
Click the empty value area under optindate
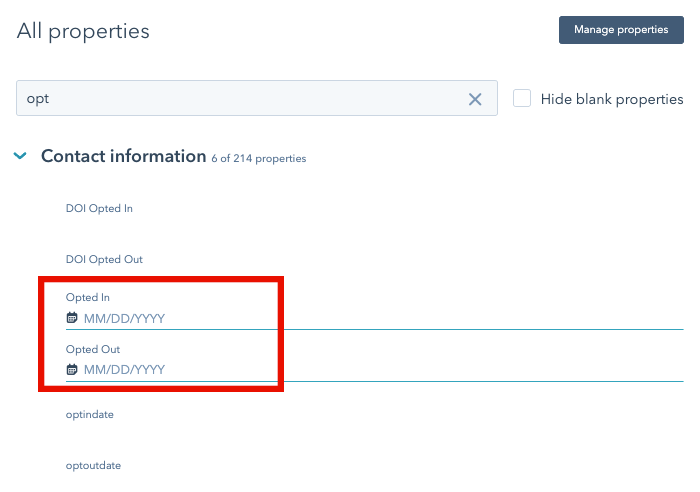pos(375,435)
